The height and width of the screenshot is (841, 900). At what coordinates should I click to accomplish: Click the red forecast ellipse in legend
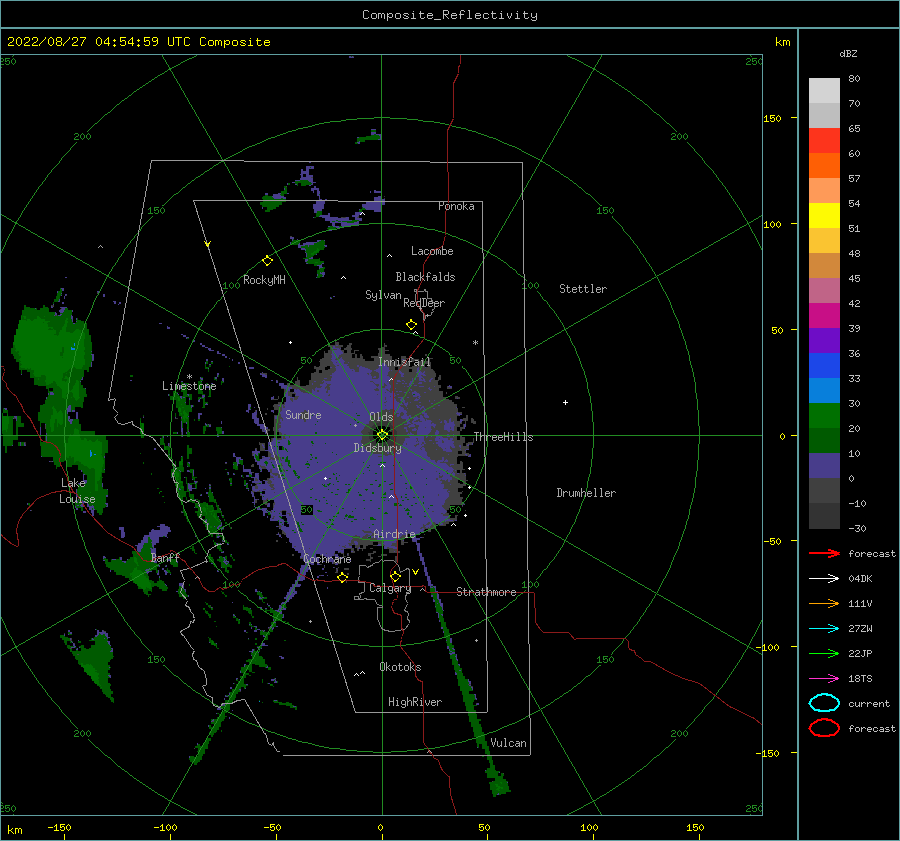pos(824,728)
